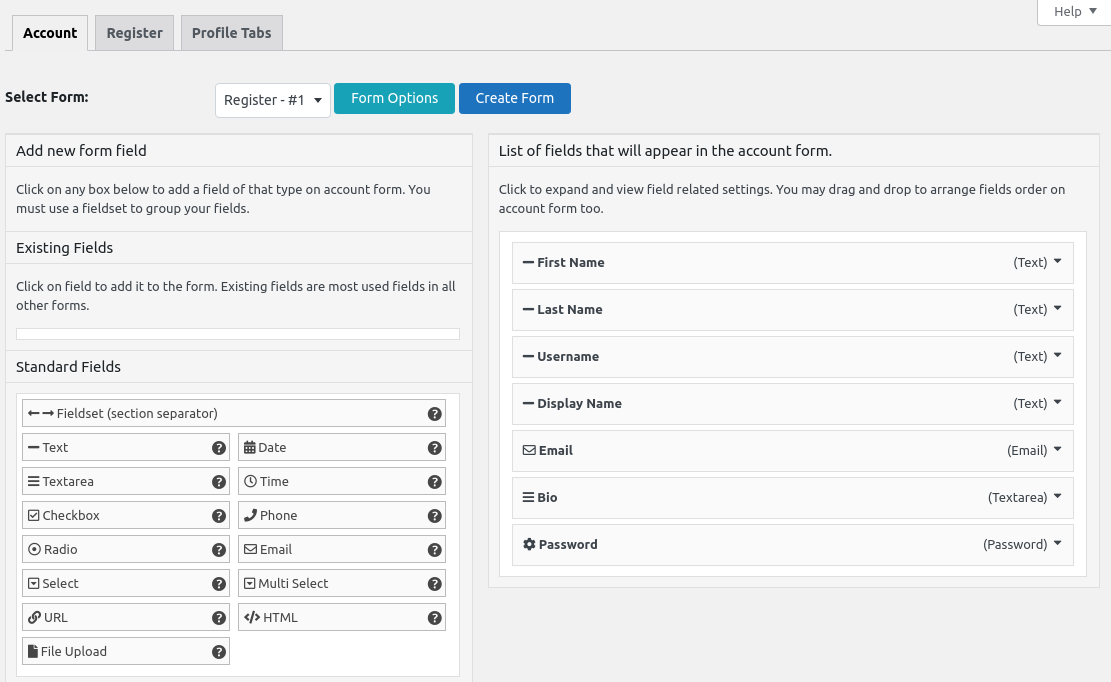The height and width of the screenshot is (682, 1111).
Task: Add a Phone field to form
Action: click(342, 516)
